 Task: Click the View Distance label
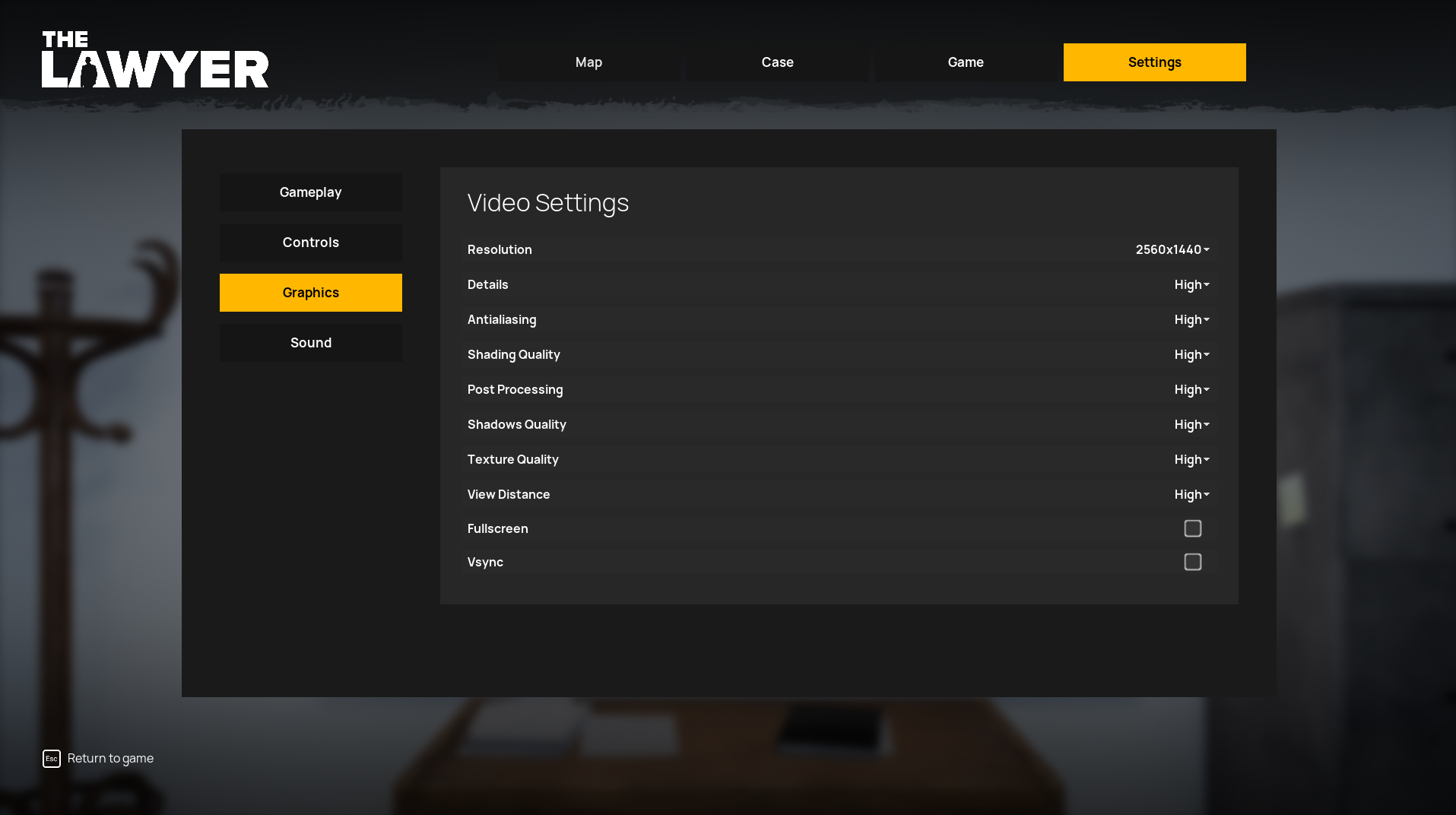[509, 494]
